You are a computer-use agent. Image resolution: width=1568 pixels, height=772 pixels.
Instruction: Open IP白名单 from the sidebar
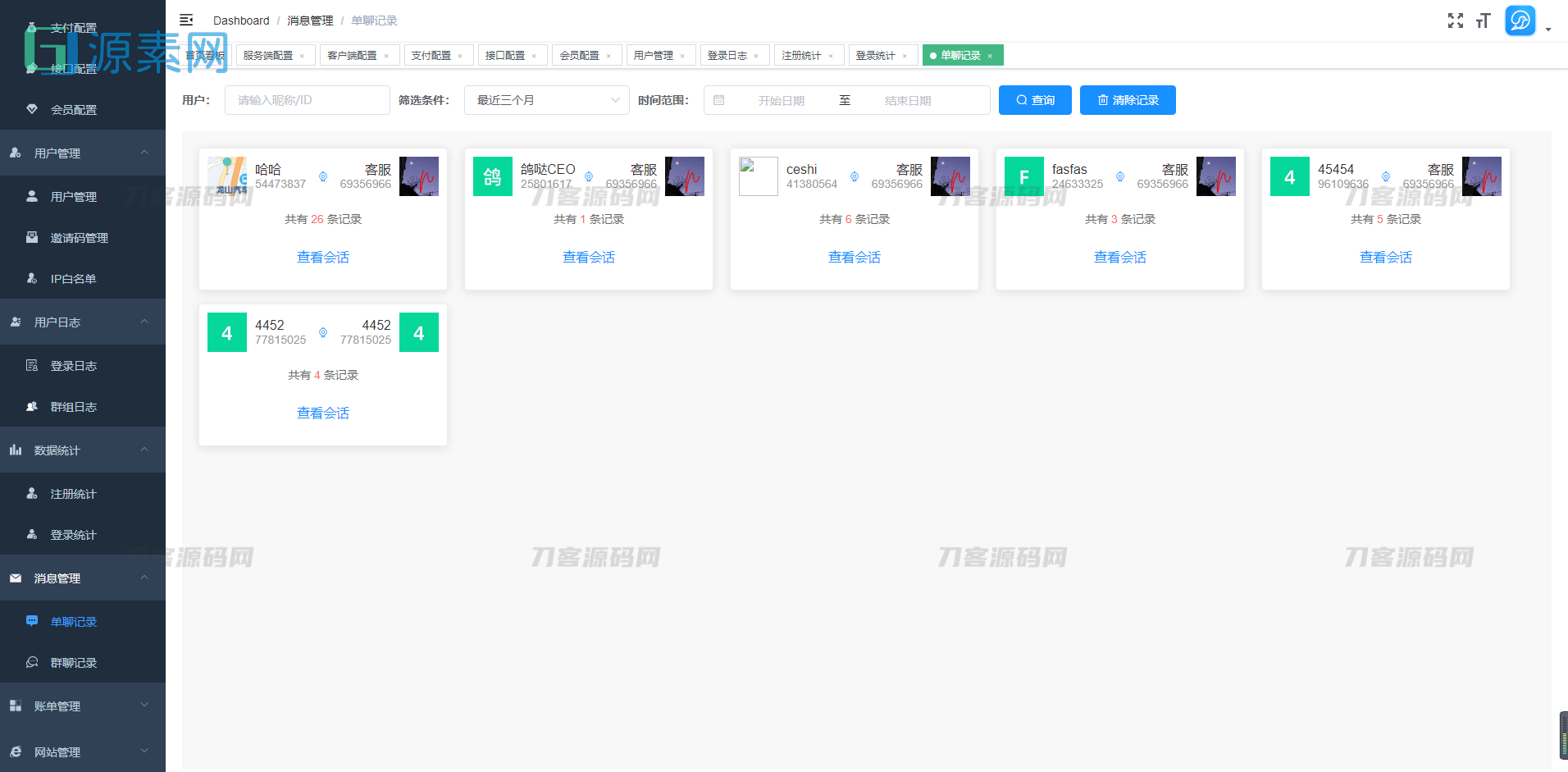coord(73,278)
